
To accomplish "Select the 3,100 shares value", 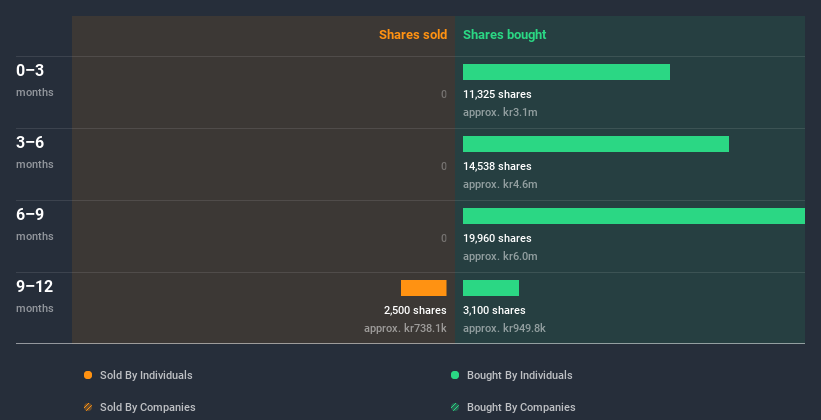I will click(494, 311).
